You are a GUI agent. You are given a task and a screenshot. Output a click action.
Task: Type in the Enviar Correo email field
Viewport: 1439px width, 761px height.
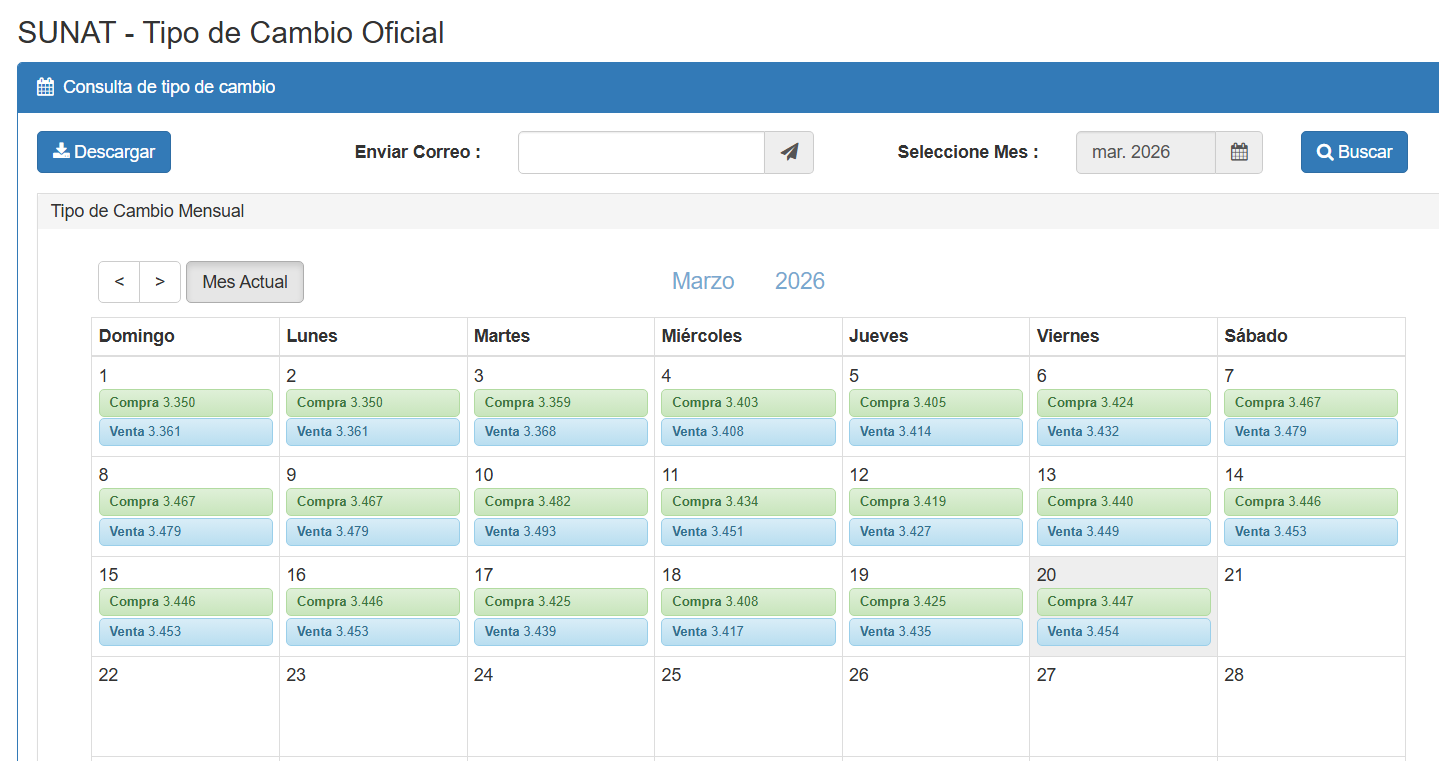tap(641, 152)
